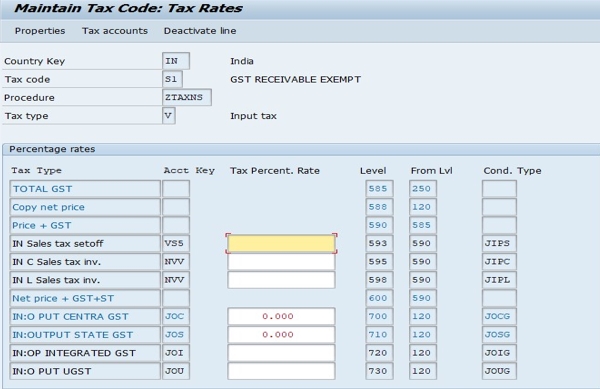The height and width of the screenshot is (389, 600).
Task: Click account key VS5
Action: coord(176,244)
